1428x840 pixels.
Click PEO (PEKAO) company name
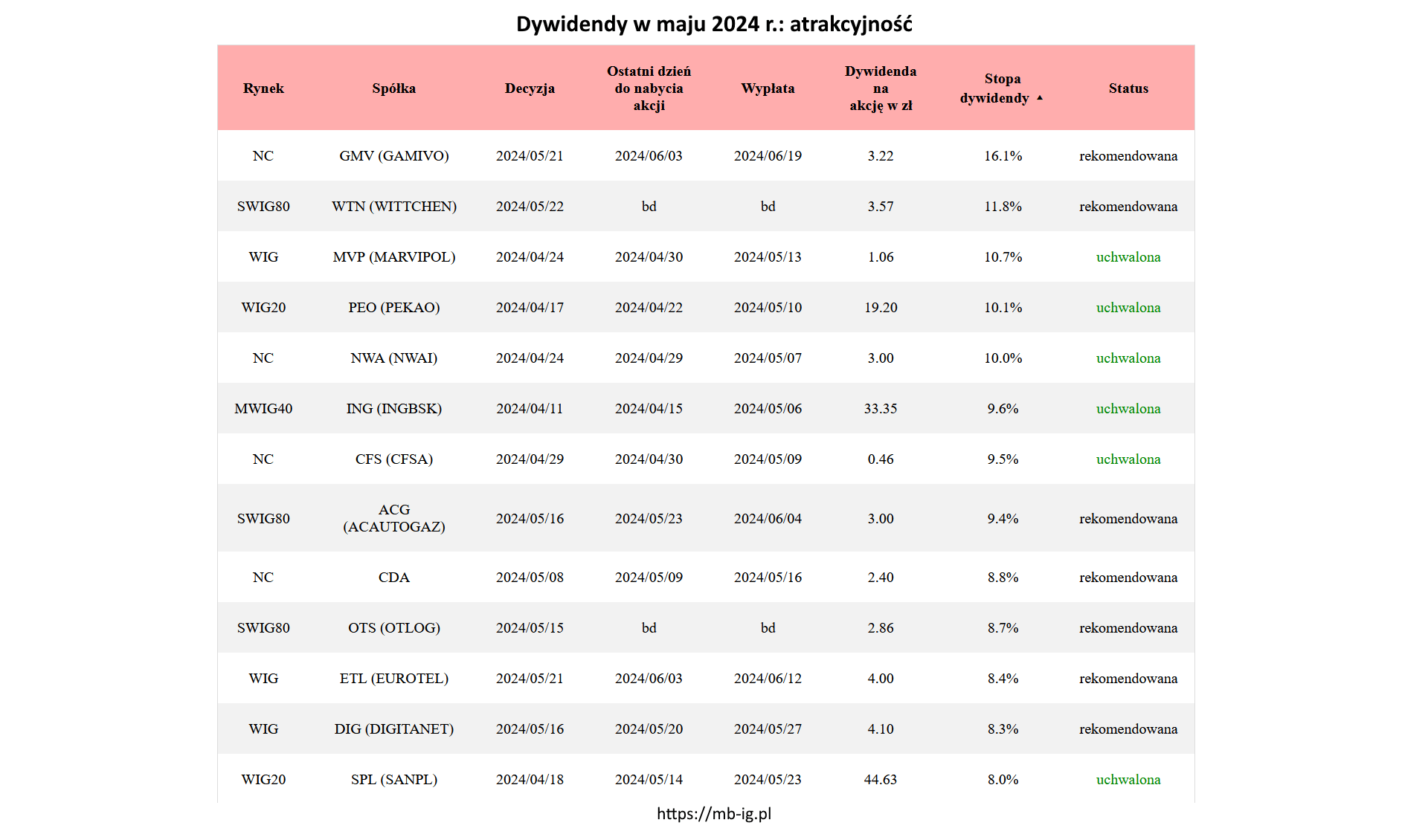click(x=393, y=308)
